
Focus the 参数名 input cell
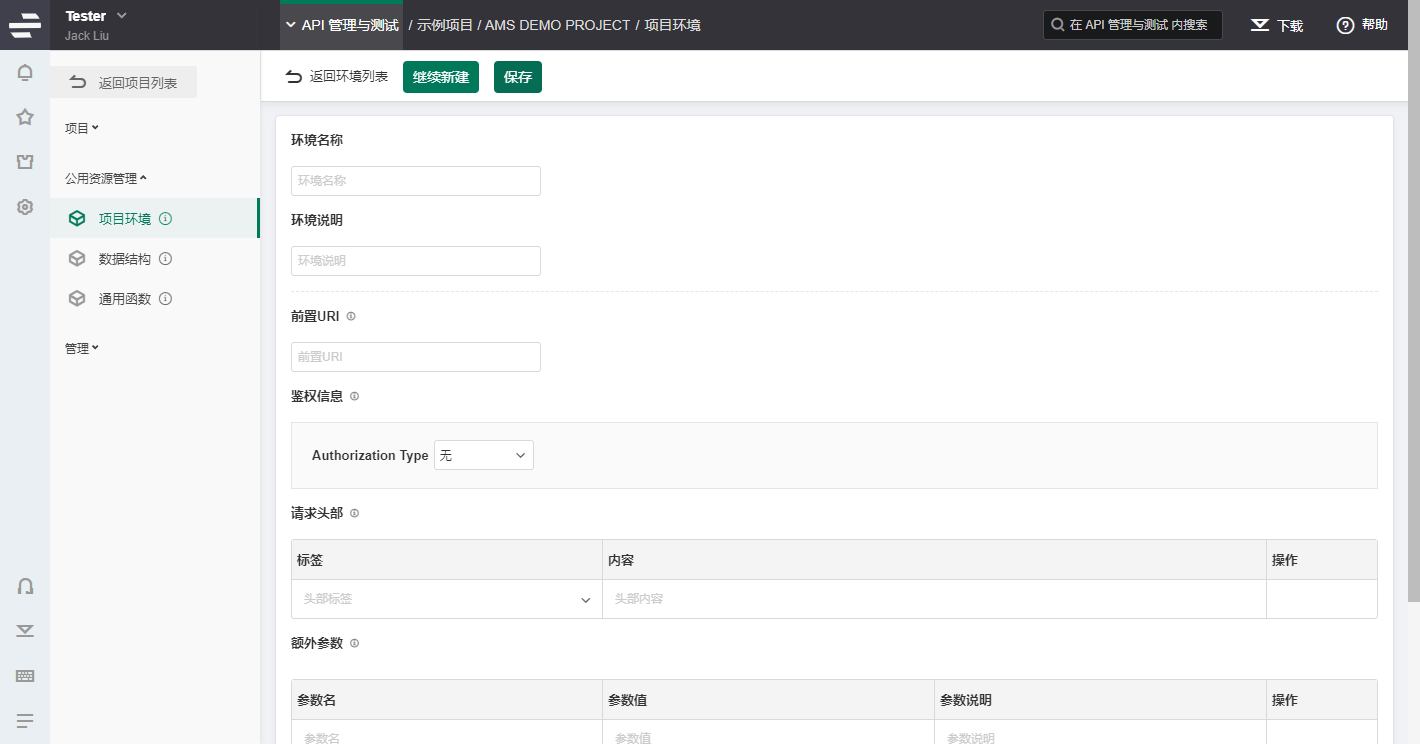(x=447, y=733)
